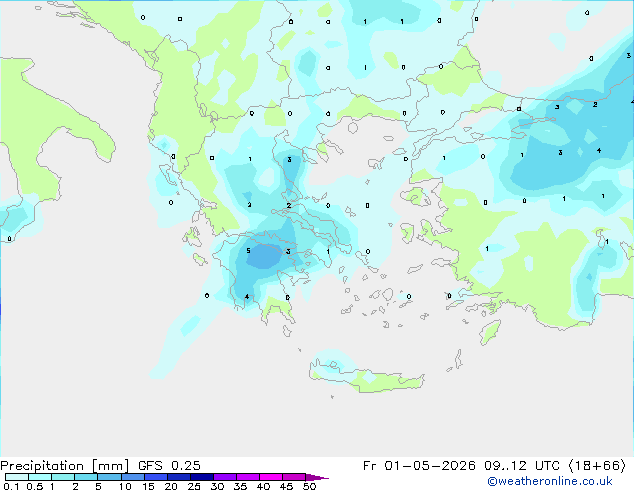Click the 1–2 mm legend swatch
This screenshot has height=490, width=634.
[63, 477]
